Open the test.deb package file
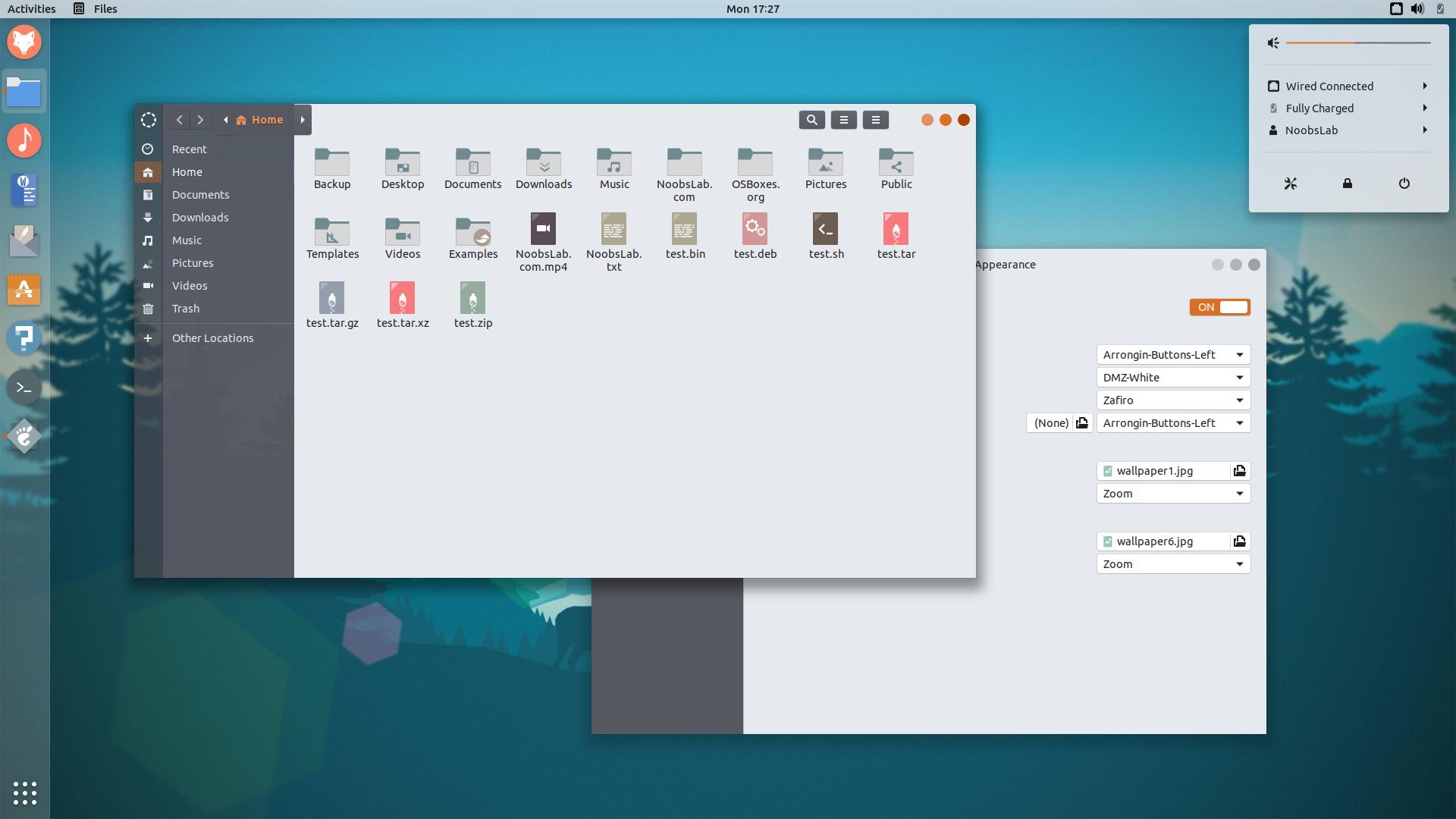Viewport: 1456px width, 819px height. (755, 237)
